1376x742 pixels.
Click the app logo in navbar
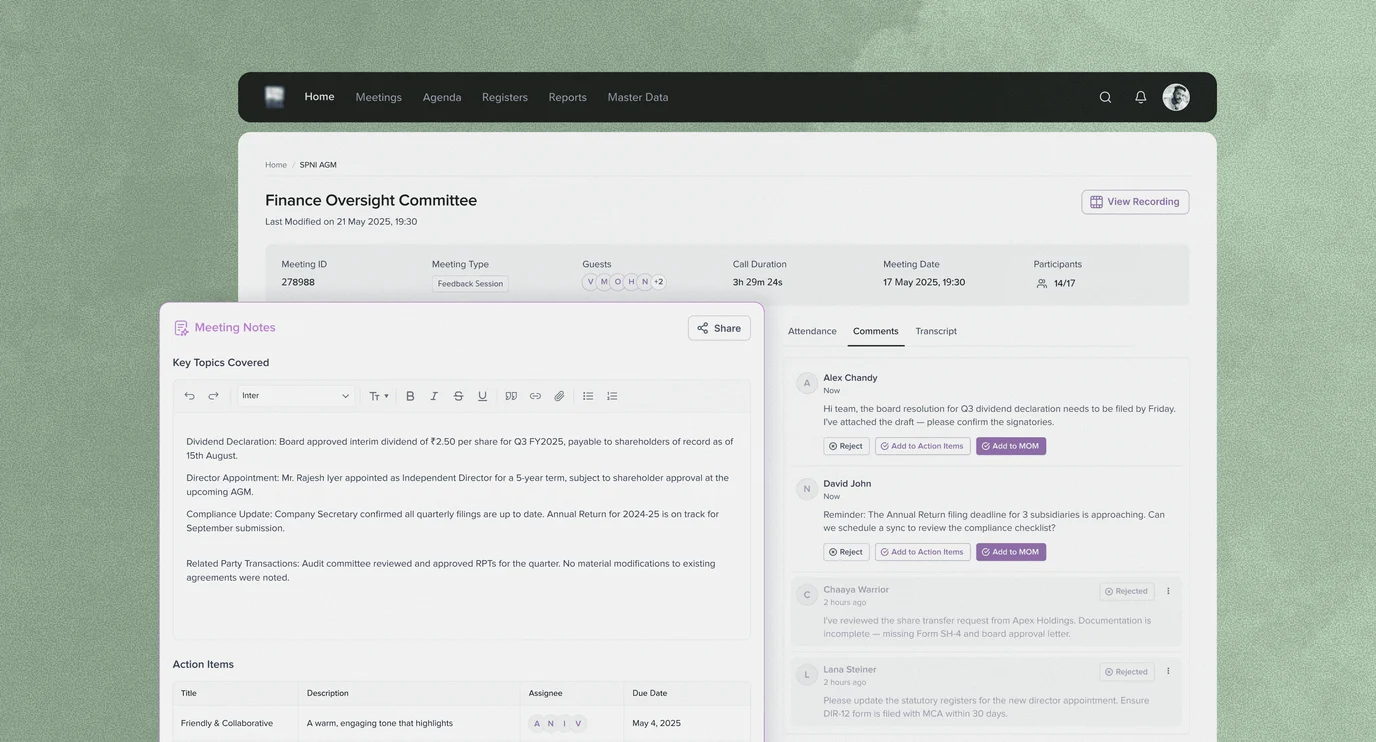point(274,96)
